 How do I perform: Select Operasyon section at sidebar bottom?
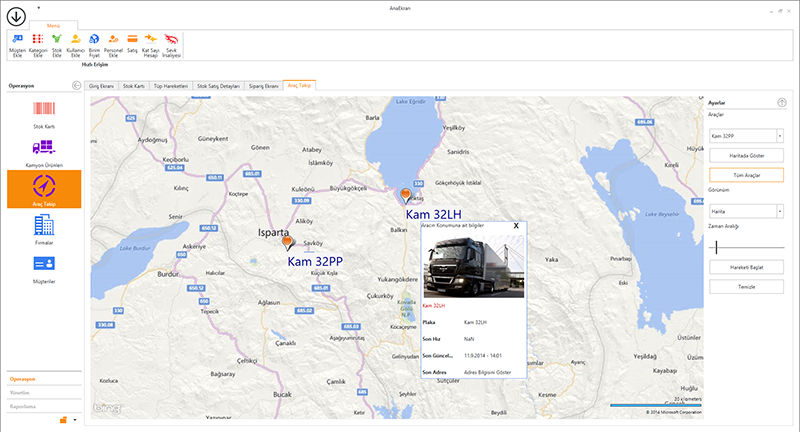(x=44, y=379)
